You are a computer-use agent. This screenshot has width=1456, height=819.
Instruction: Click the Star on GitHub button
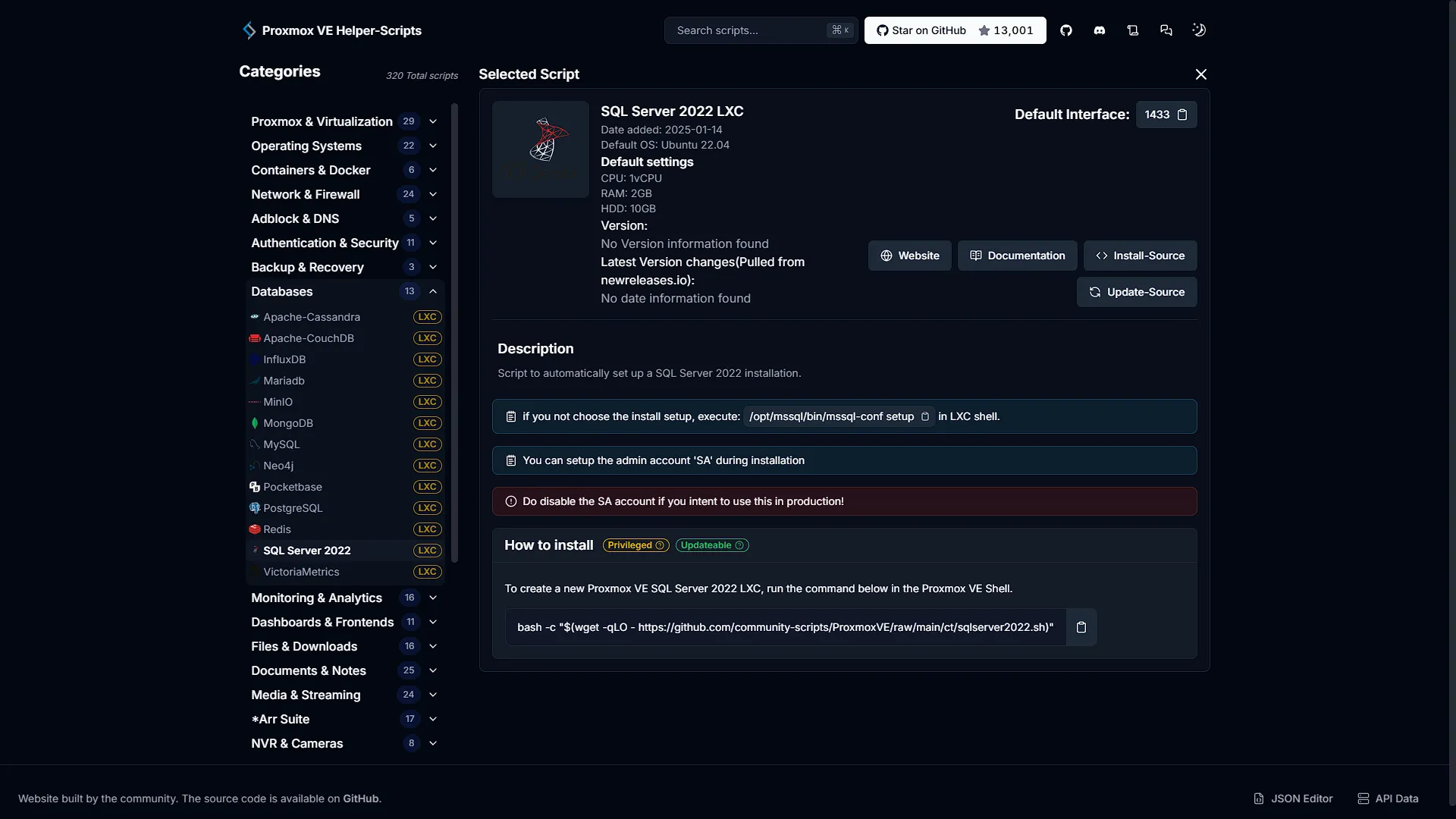[955, 30]
